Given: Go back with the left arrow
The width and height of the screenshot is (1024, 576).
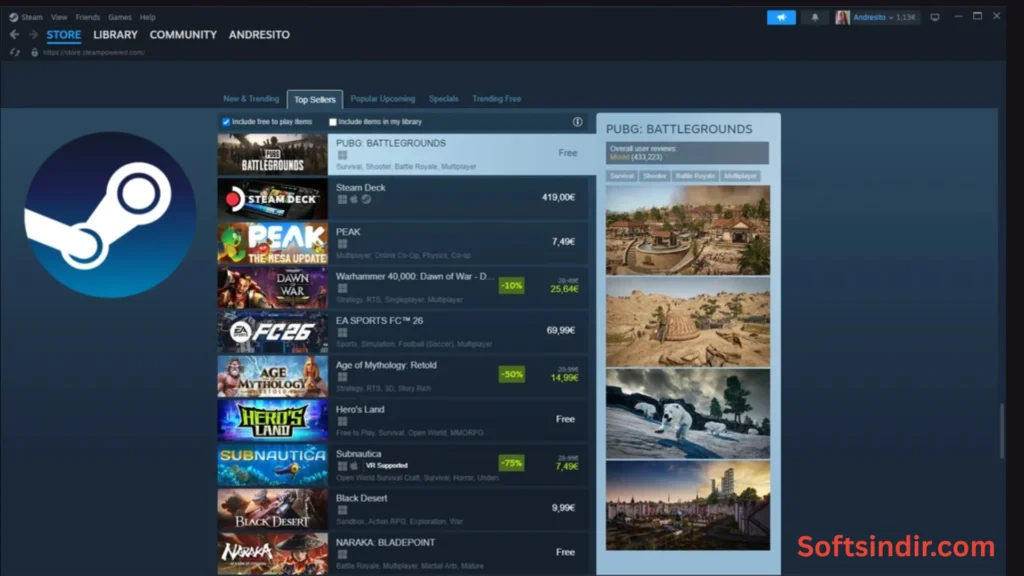Looking at the screenshot, I should (x=14, y=35).
